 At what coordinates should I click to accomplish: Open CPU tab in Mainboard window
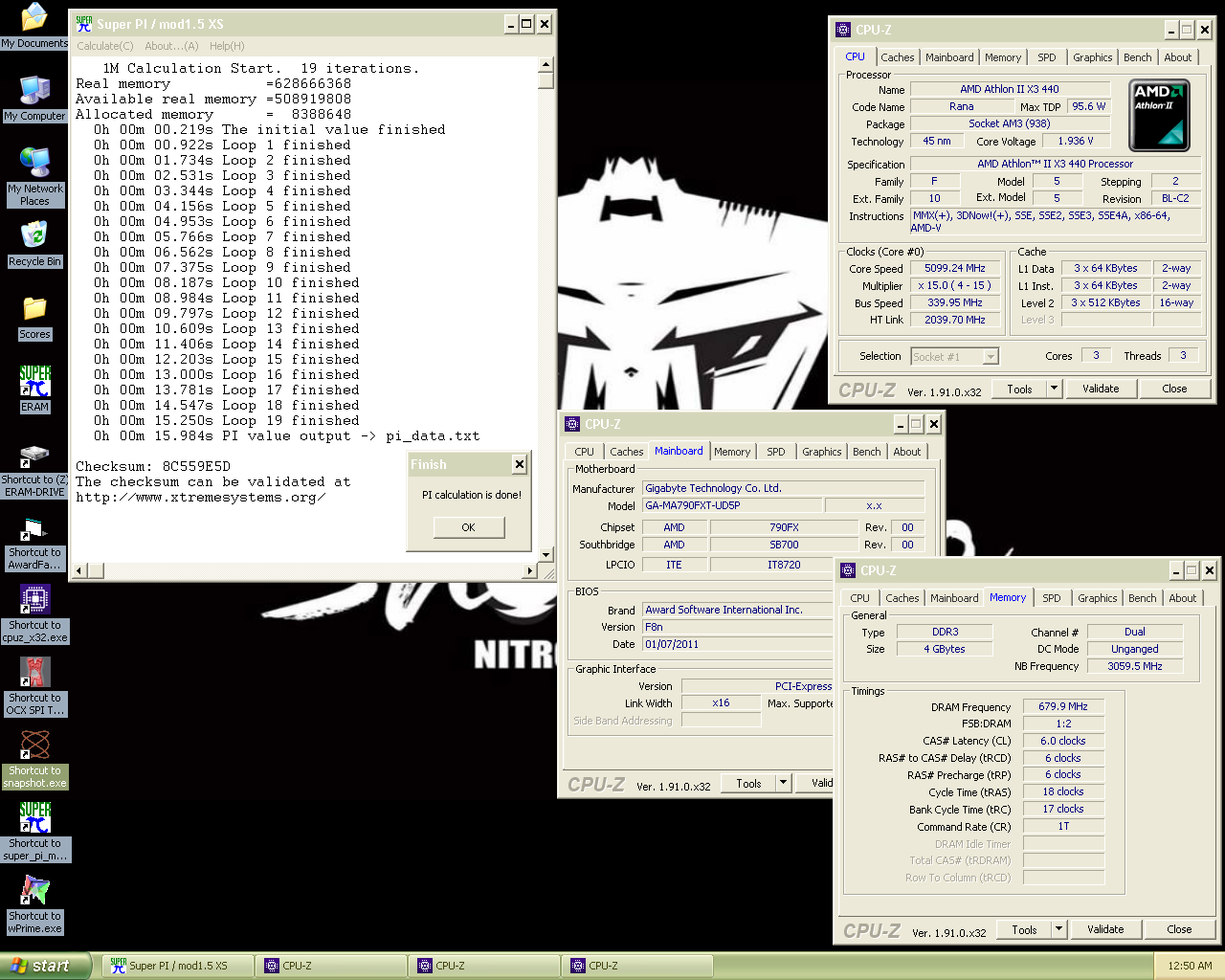pyautogui.click(x=584, y=452)
